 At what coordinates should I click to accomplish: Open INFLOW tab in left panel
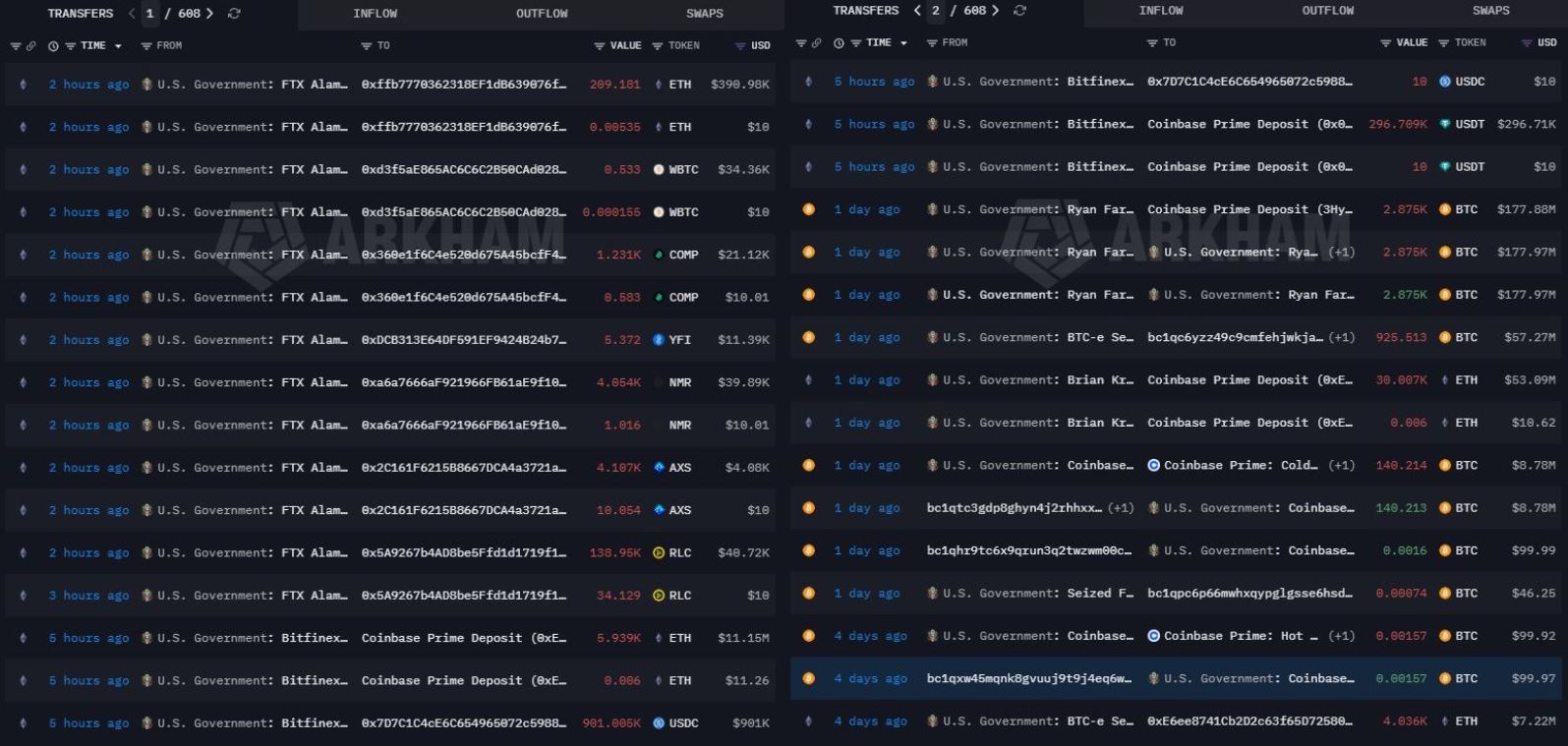point(376,14)
